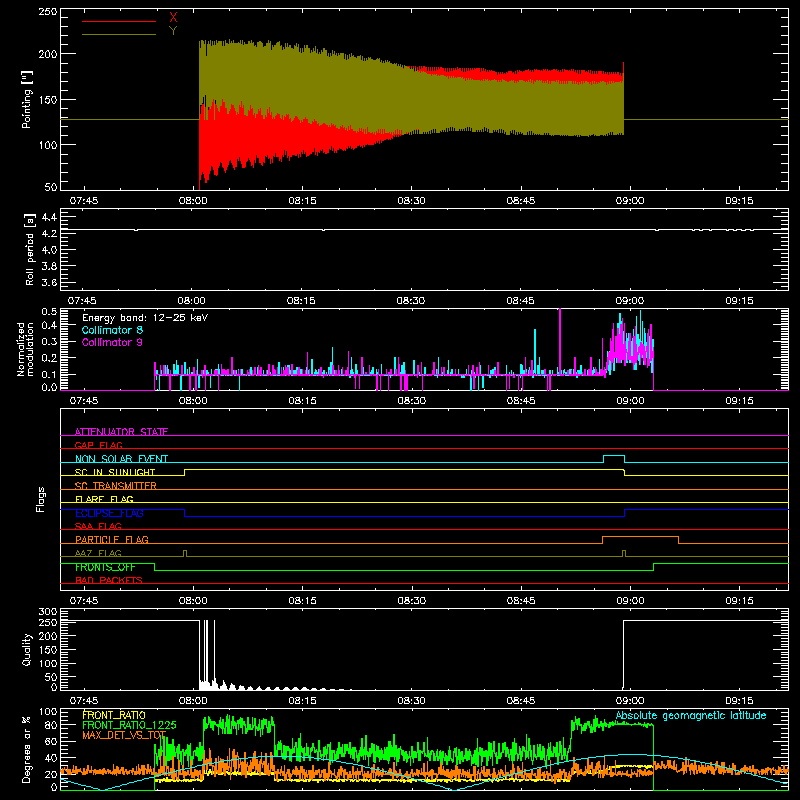800x800 pixels.
Task: Click the red legend line beside X
Action: pyautogui.click(x=119, y=21)
